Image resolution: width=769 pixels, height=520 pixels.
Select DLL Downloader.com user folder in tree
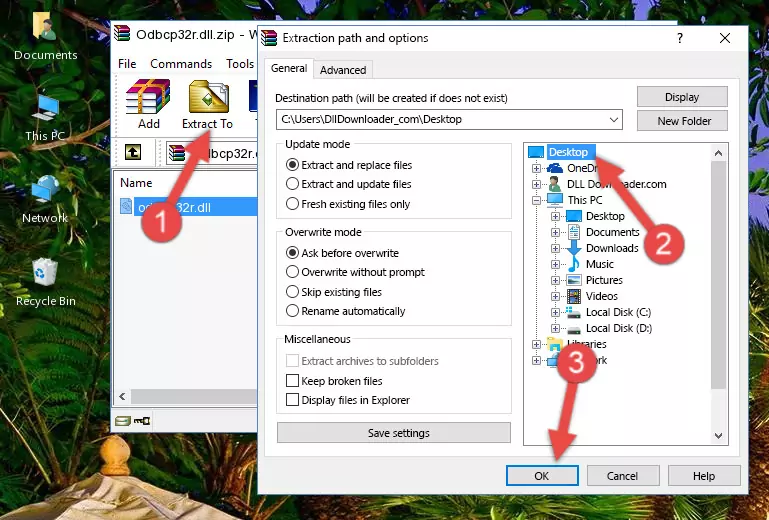pyautogui.click(x=616, y=184)
